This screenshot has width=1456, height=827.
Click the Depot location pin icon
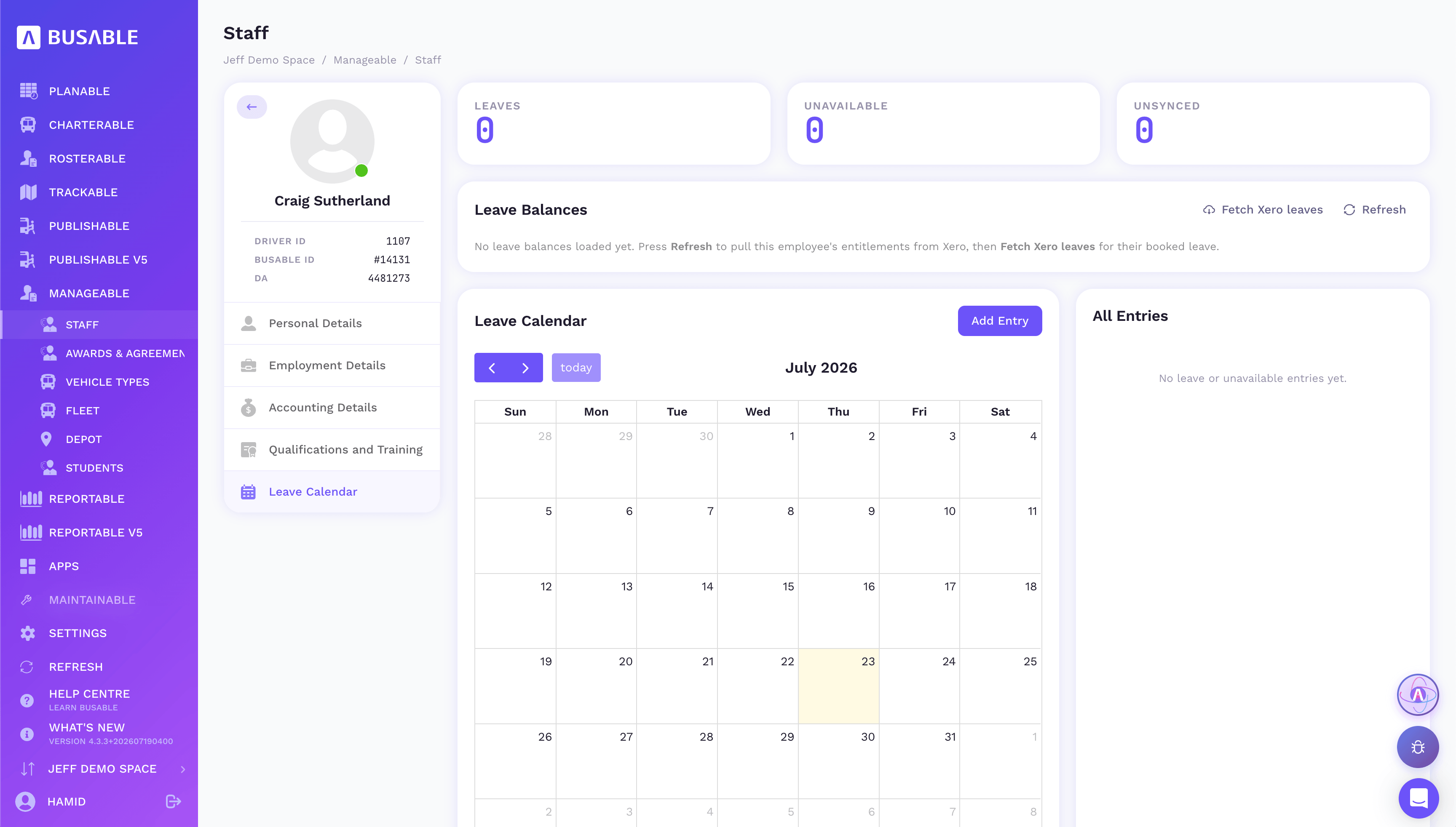pos(47,439)
